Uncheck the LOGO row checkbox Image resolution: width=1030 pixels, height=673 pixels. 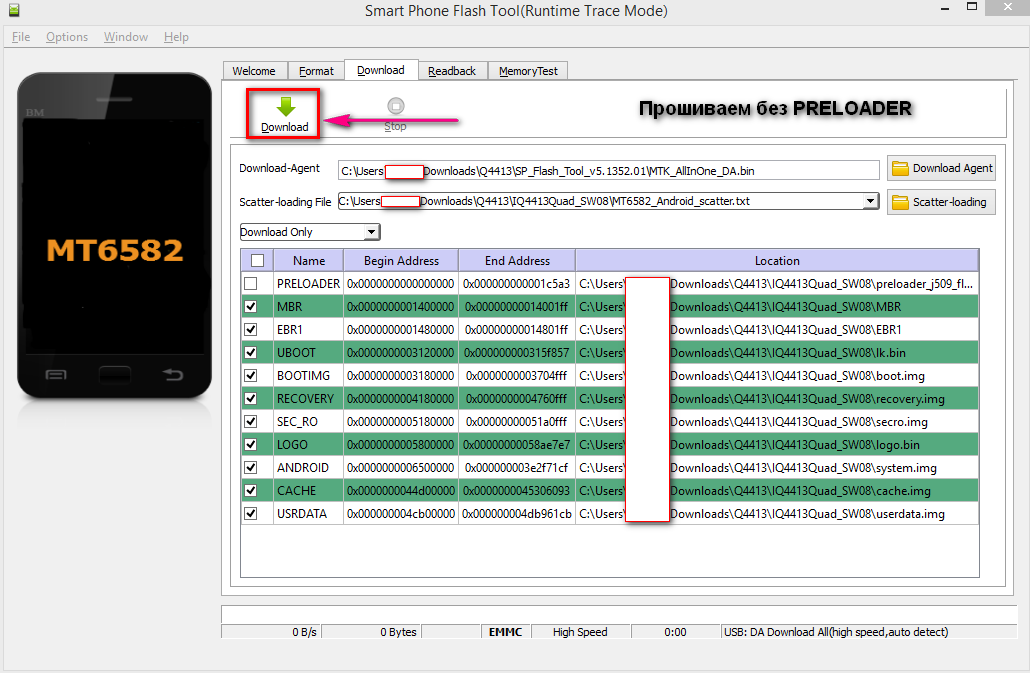click(250, 445)
